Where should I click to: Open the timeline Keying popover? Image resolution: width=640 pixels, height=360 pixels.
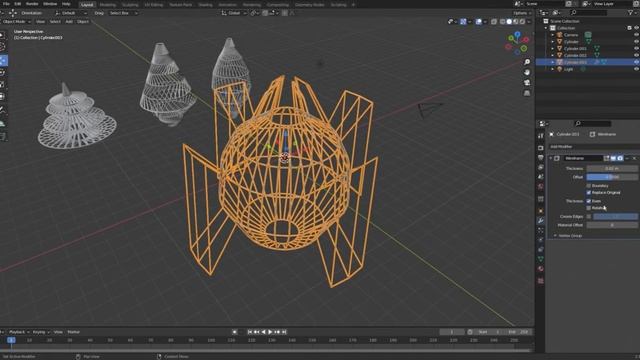(x=40, y=332)
